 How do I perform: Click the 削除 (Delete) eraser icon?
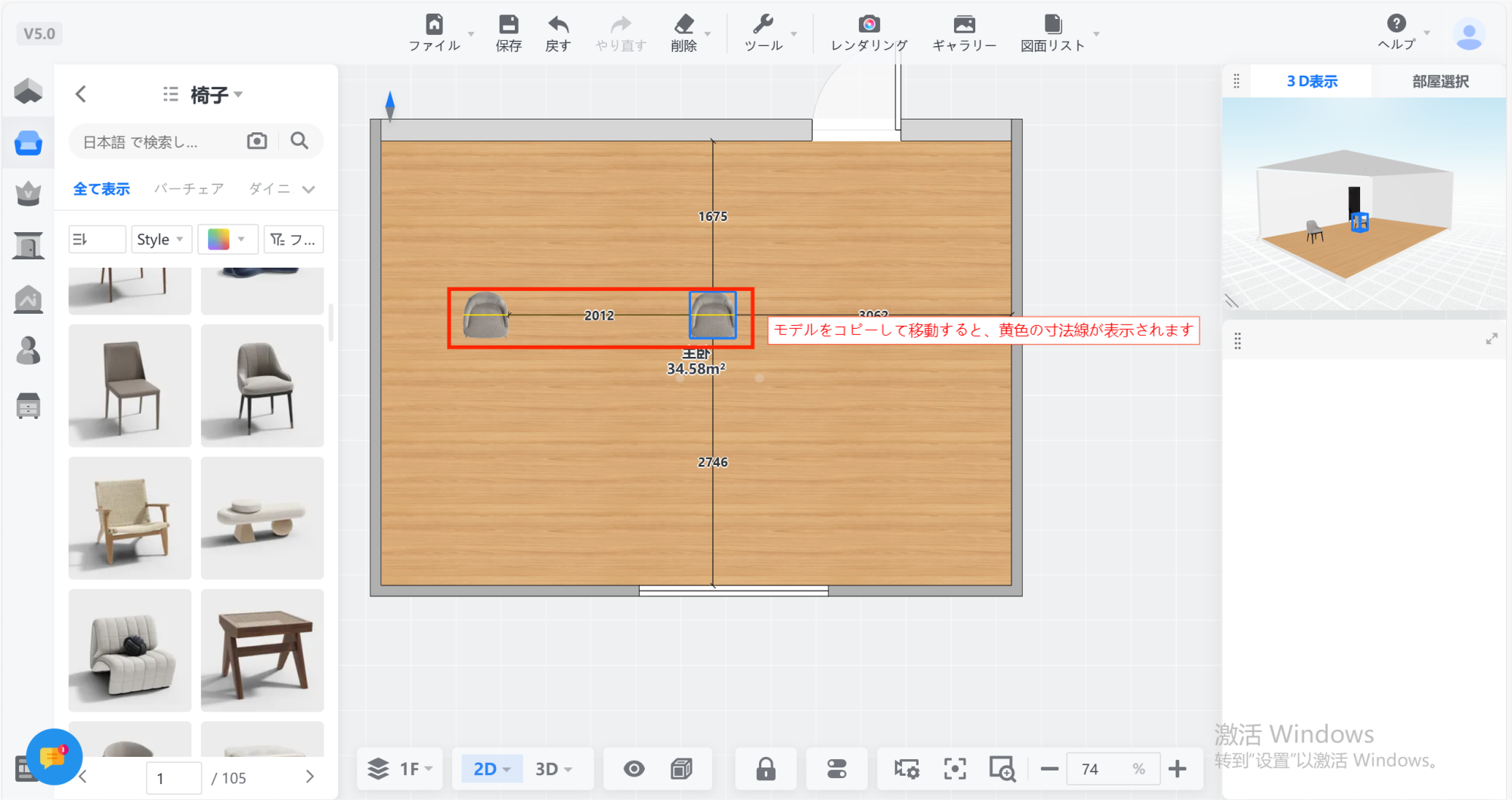[684, 24]
